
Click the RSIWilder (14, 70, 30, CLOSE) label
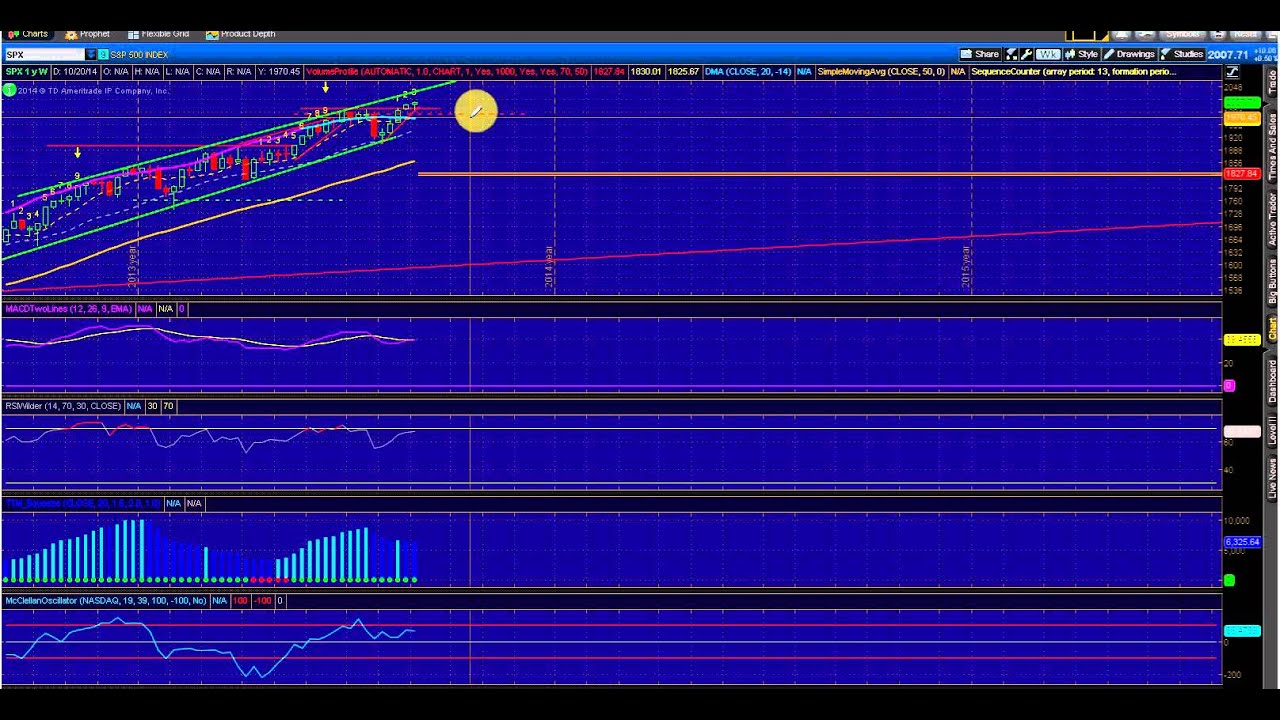pyautogui.click(x=63, y=406)
